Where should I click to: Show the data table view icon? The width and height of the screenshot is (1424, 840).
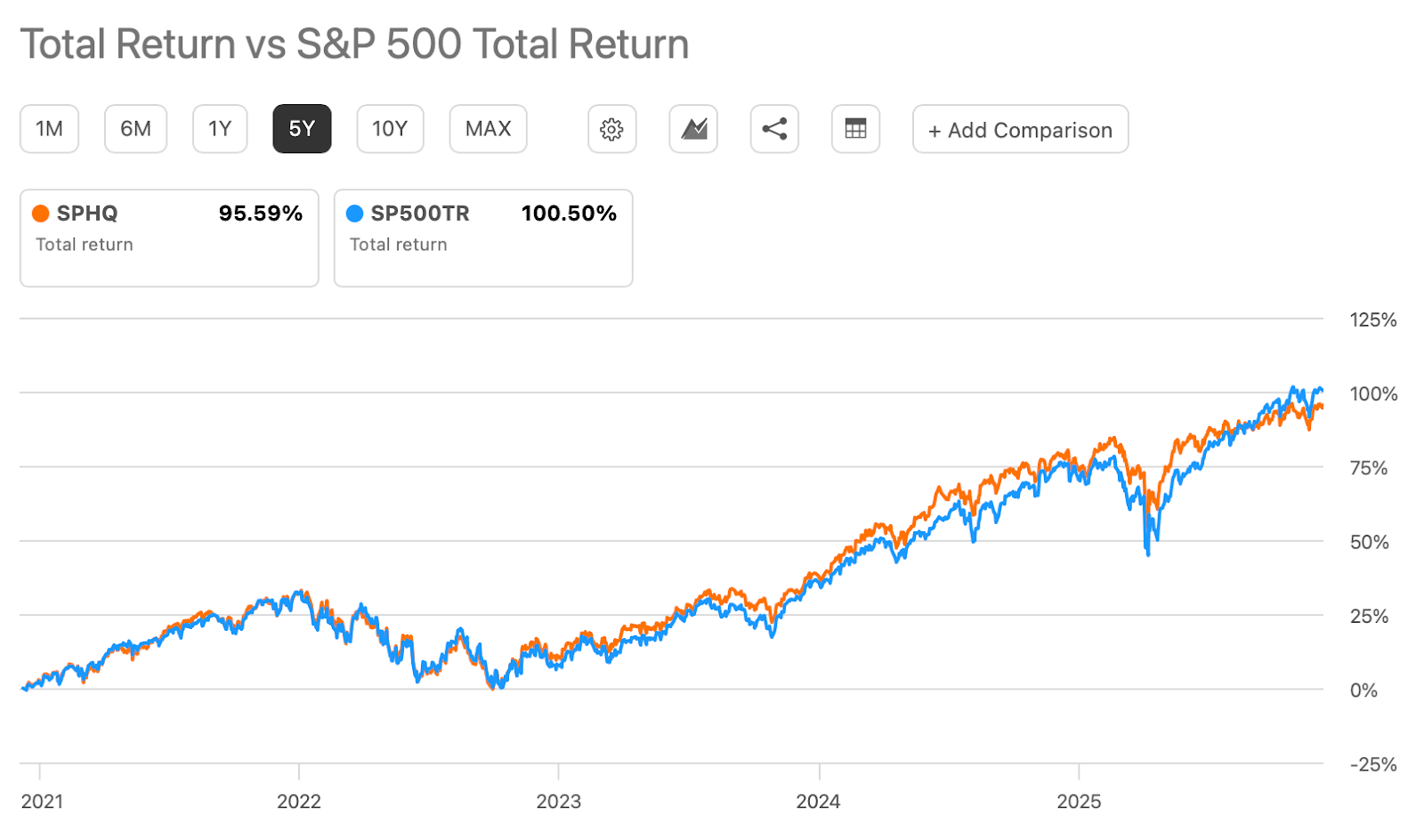click(855, 129)
